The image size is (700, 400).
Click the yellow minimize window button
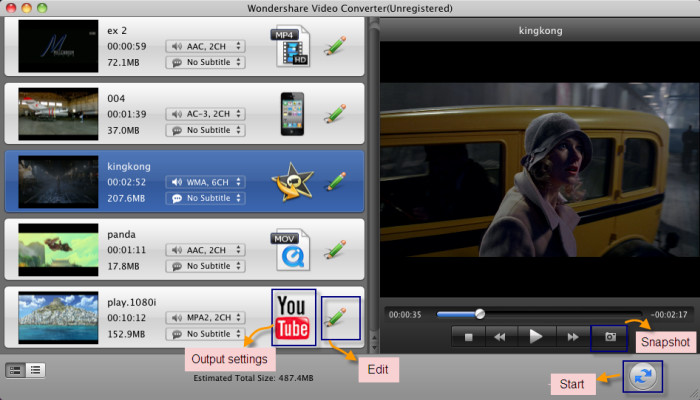[26, 8]
